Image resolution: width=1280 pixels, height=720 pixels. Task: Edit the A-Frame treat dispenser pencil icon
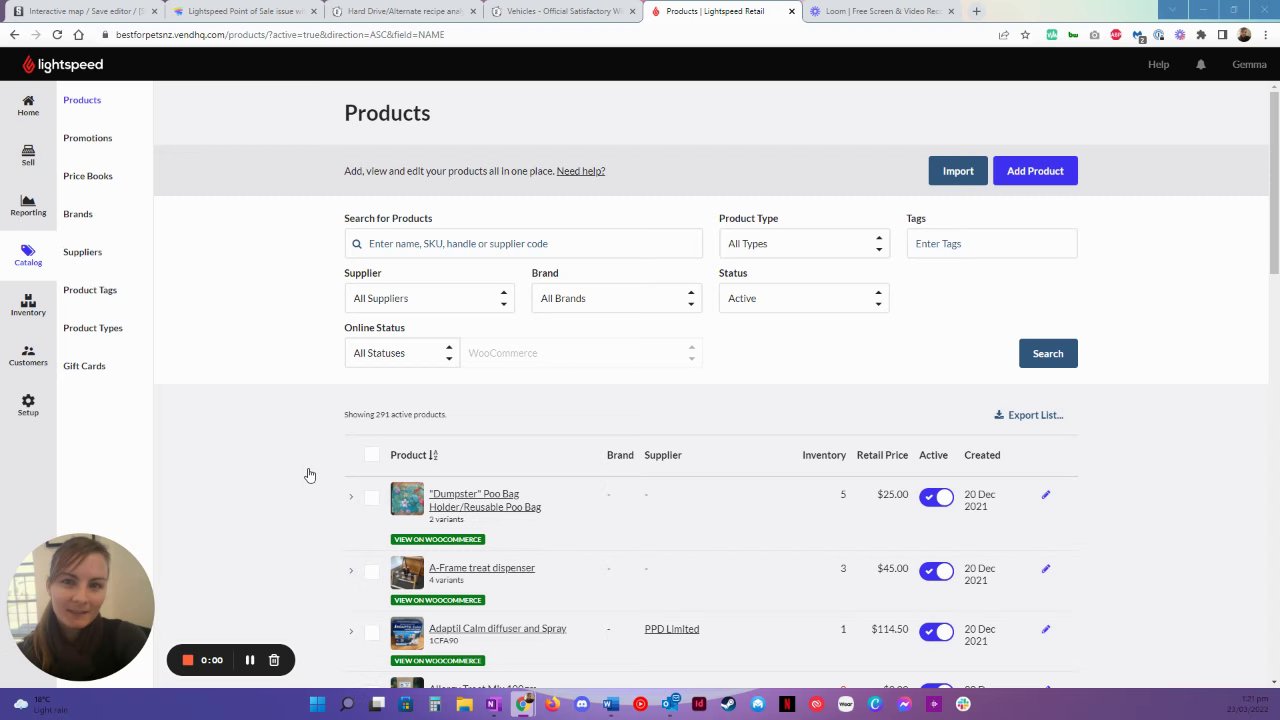pos(1046,568)
